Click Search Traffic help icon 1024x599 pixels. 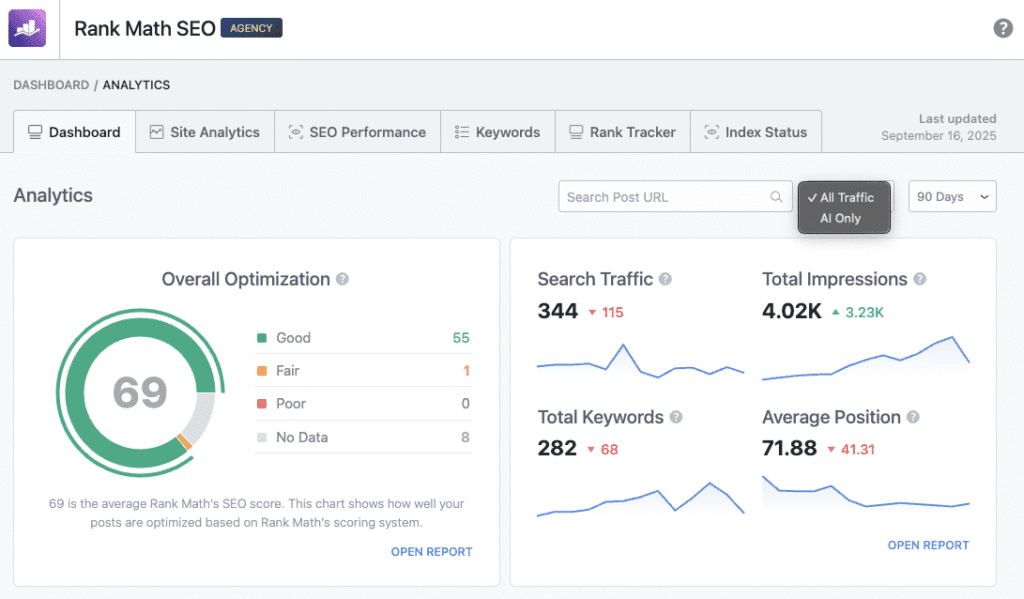[665, 280]
